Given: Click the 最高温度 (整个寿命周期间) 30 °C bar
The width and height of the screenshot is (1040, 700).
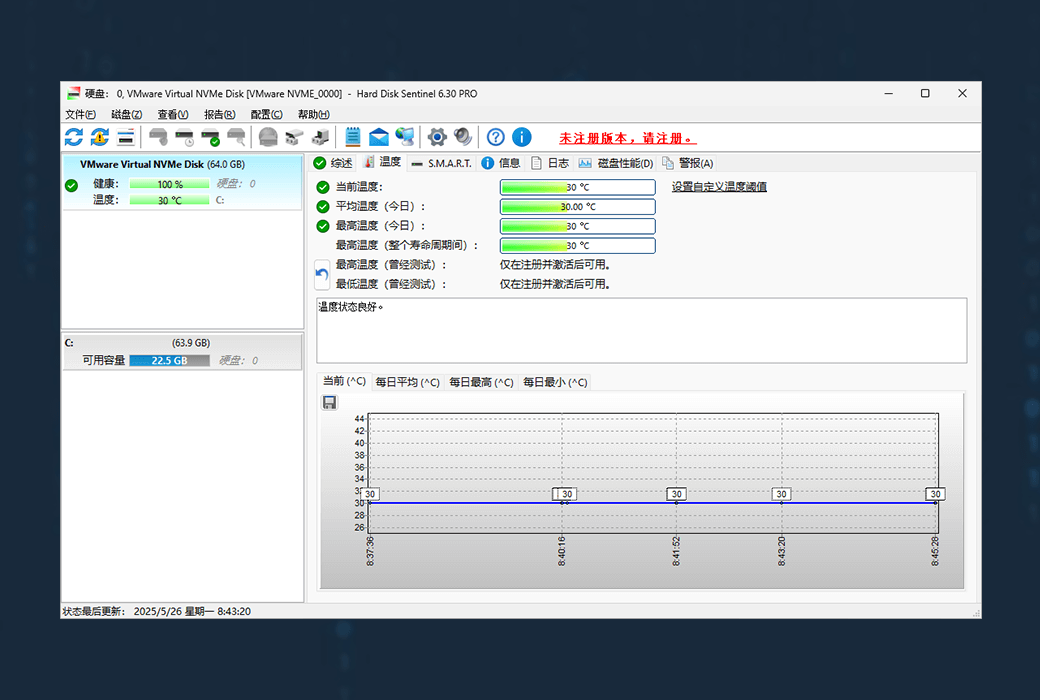Looking at the screenshot, I should (578, 245).
